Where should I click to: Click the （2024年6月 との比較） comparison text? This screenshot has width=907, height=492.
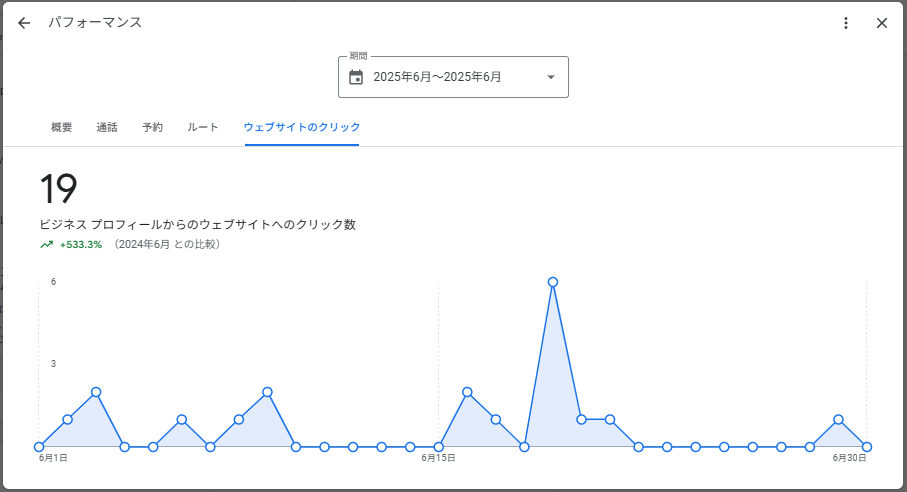click(x=166, y=244)
